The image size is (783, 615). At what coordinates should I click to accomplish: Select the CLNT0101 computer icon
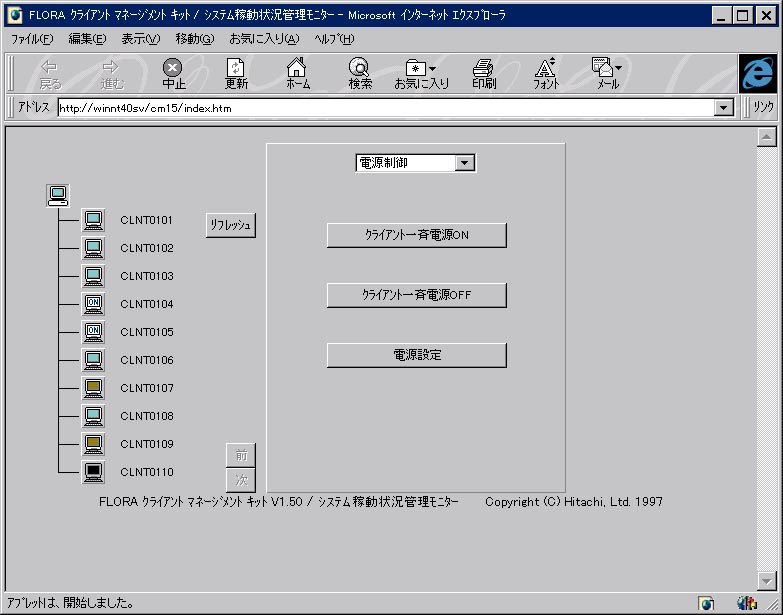pyautogui.click(x=93, y=220)
